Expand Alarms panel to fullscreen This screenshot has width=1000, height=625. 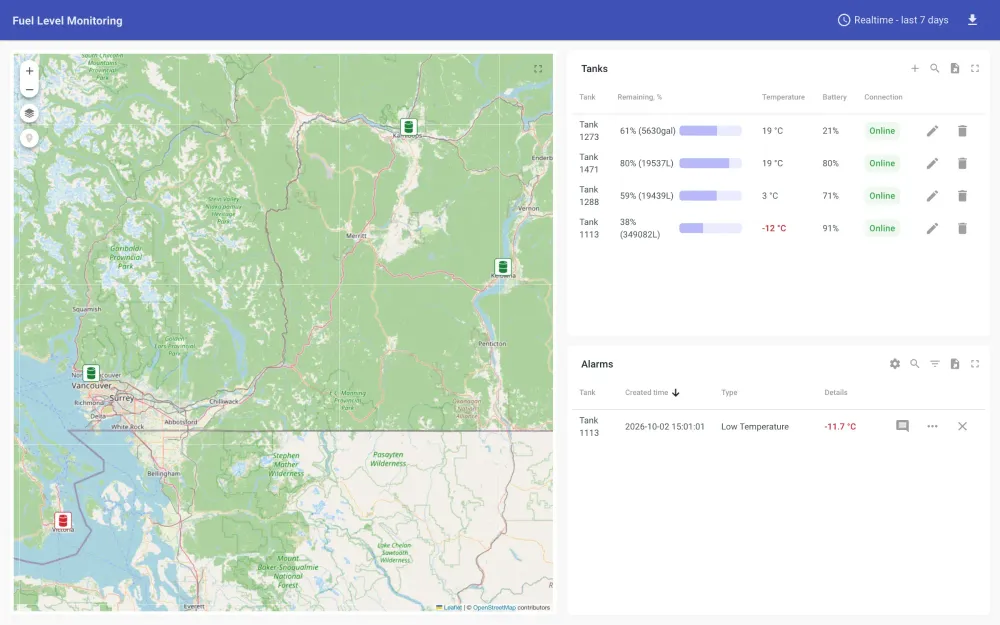pos(974,364)
